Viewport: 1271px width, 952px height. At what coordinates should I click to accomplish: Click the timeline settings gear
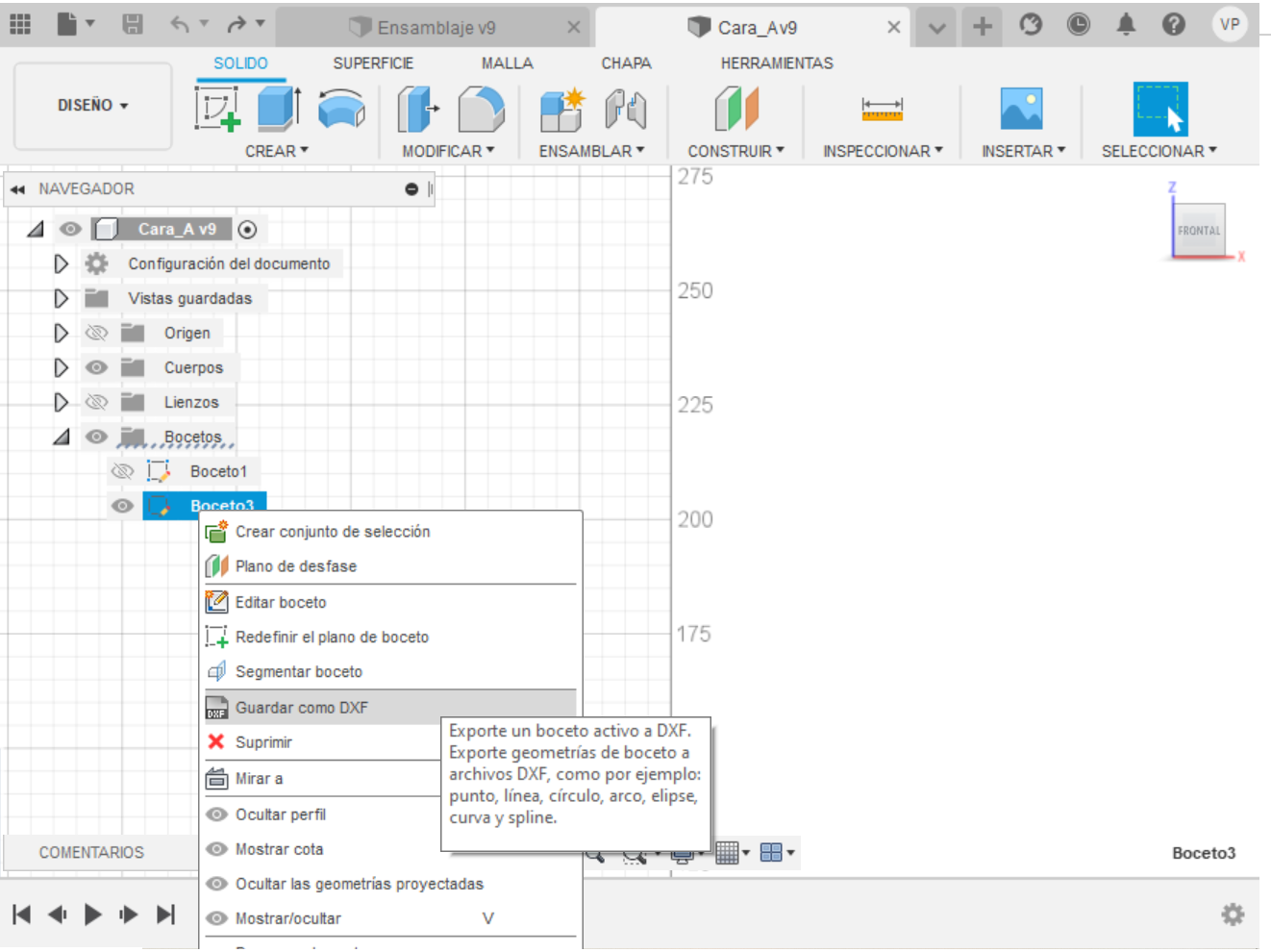[1233, 914]
